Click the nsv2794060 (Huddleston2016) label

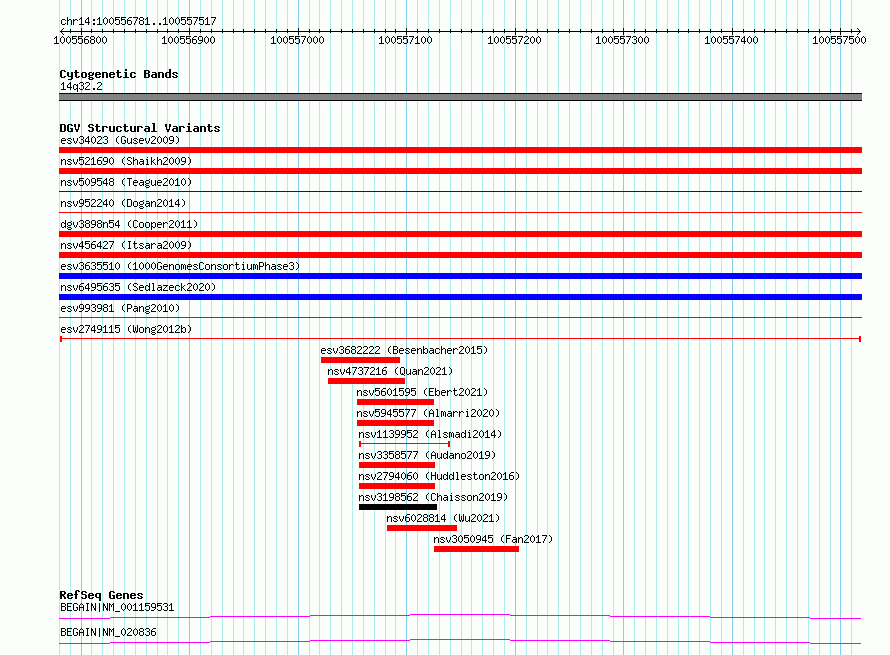[x=439, y=476]
